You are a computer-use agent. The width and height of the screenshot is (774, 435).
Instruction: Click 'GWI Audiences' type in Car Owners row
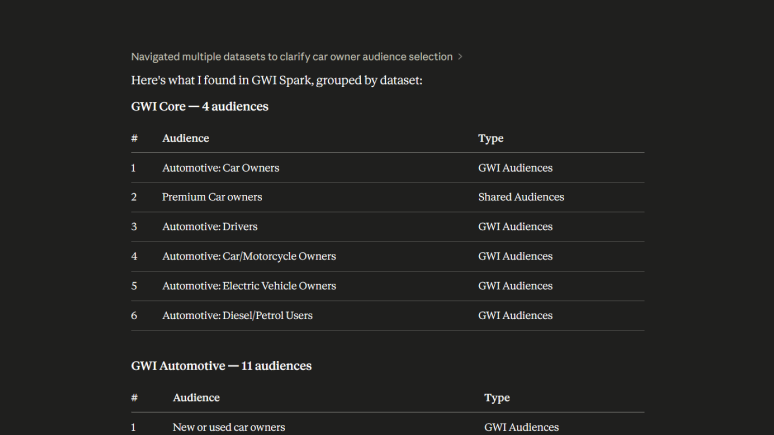[x=515, y=168]
